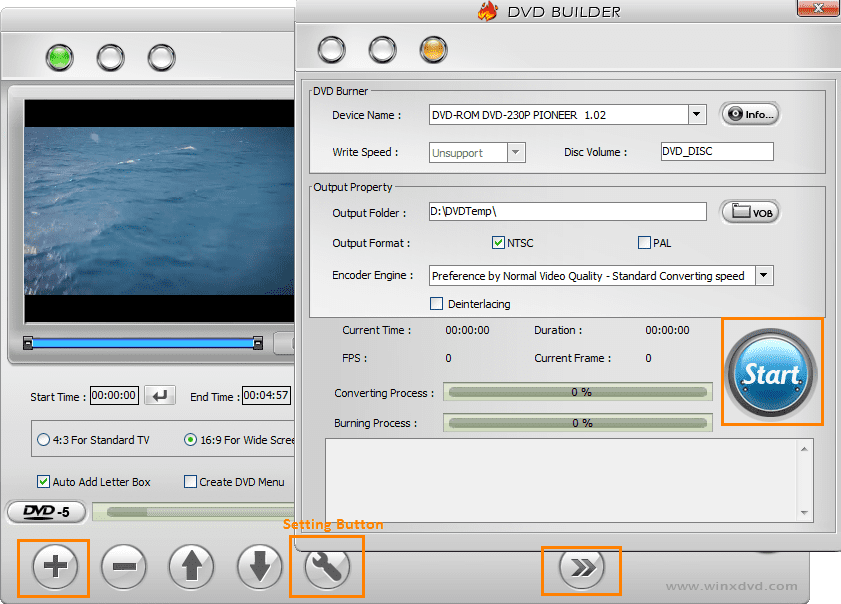This screenshot has height=604, width=841.
Task: Click the left trim handle on video slider
Action: click(x=28, y=343)
